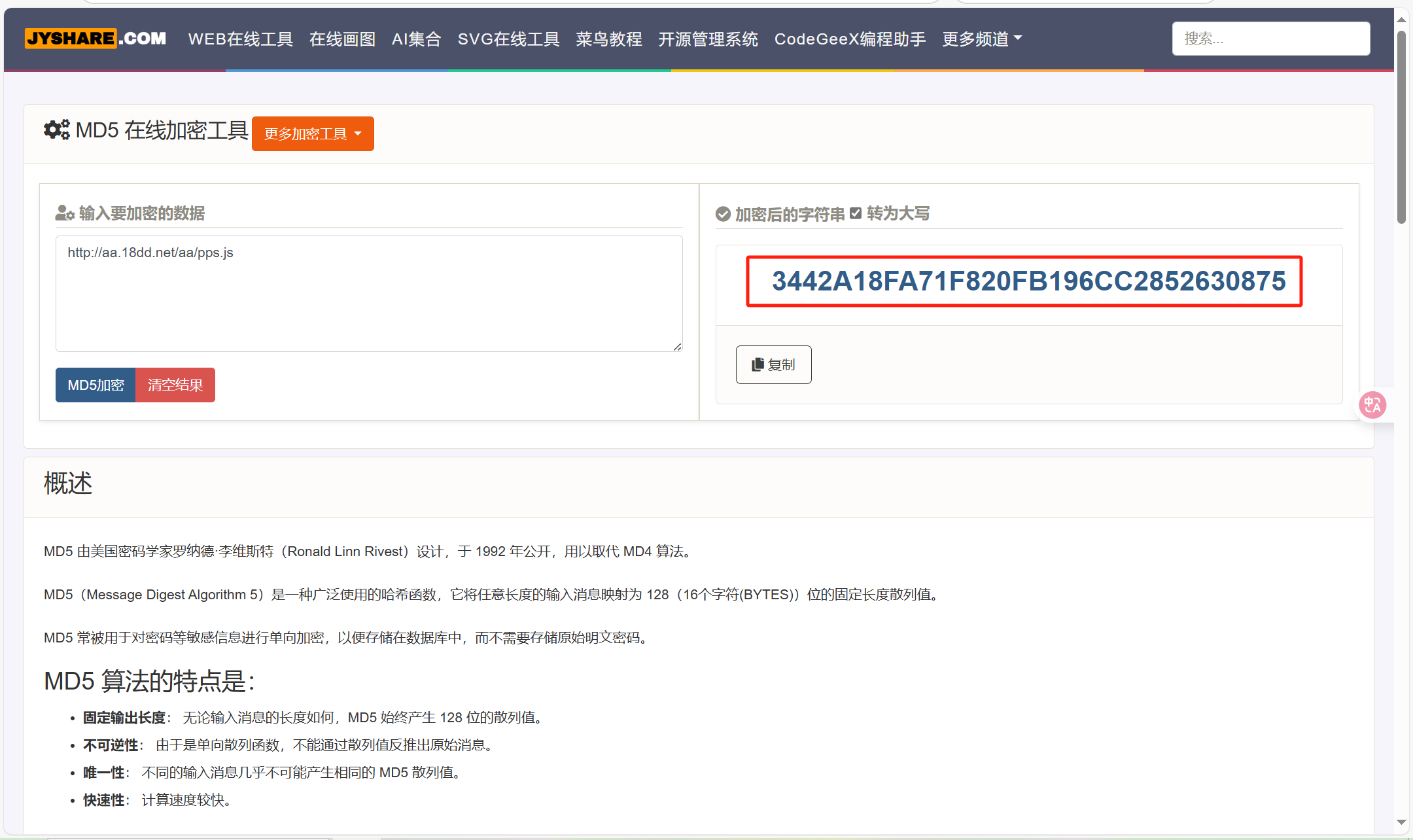
Task: Click the user-gear icon by input label
Action: tap(65, 213)
